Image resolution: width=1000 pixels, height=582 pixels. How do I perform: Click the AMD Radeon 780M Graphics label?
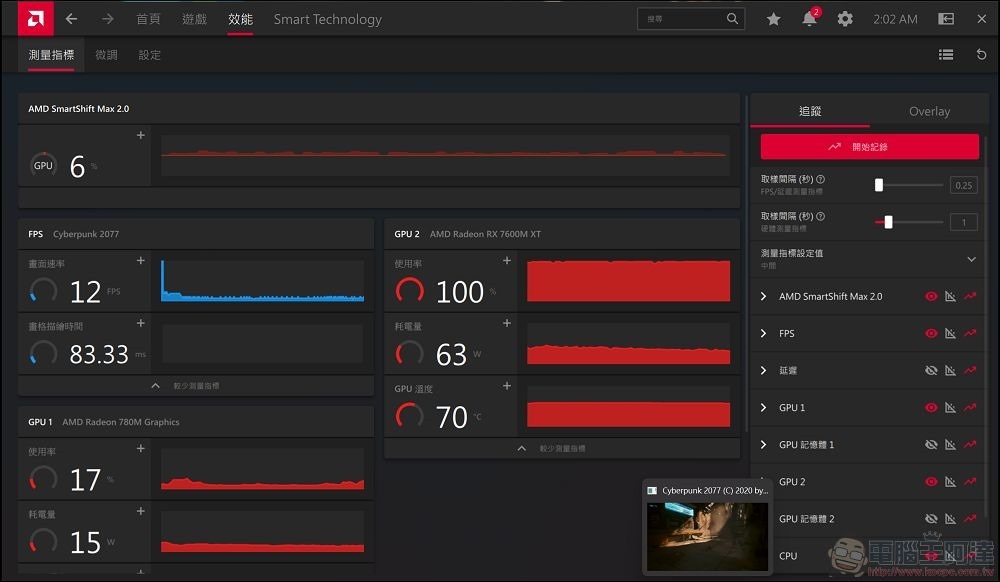pyautogui.click(x=121, y=422)
